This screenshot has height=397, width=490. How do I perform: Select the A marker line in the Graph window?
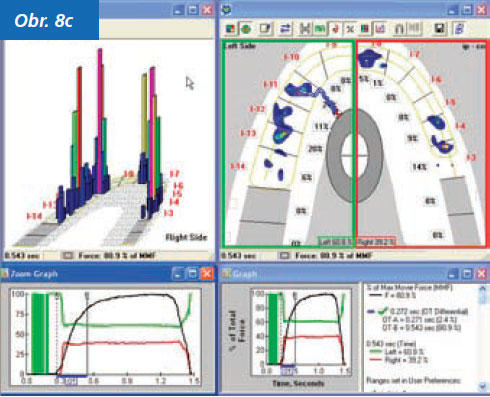281,328
